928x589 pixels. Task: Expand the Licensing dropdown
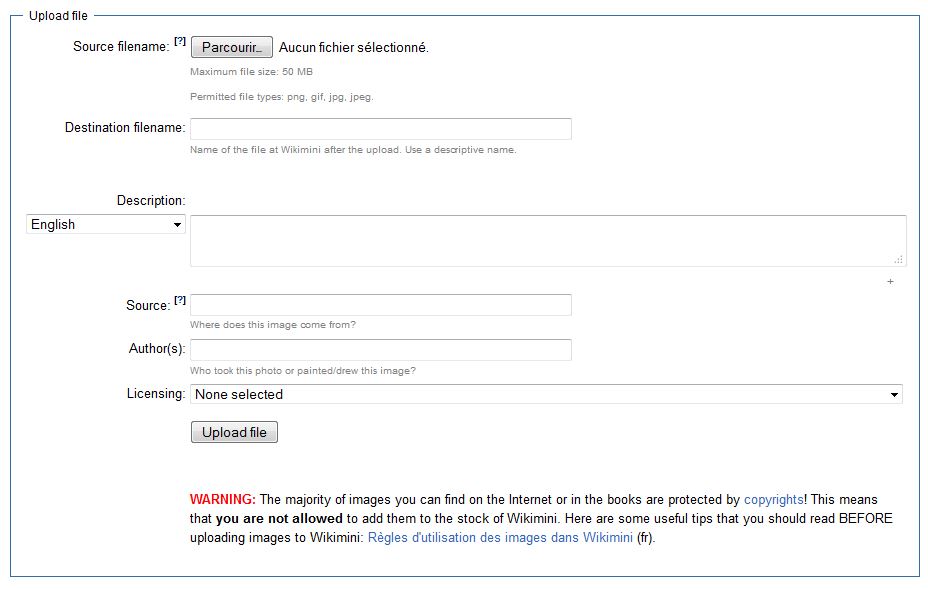(546, 394)
